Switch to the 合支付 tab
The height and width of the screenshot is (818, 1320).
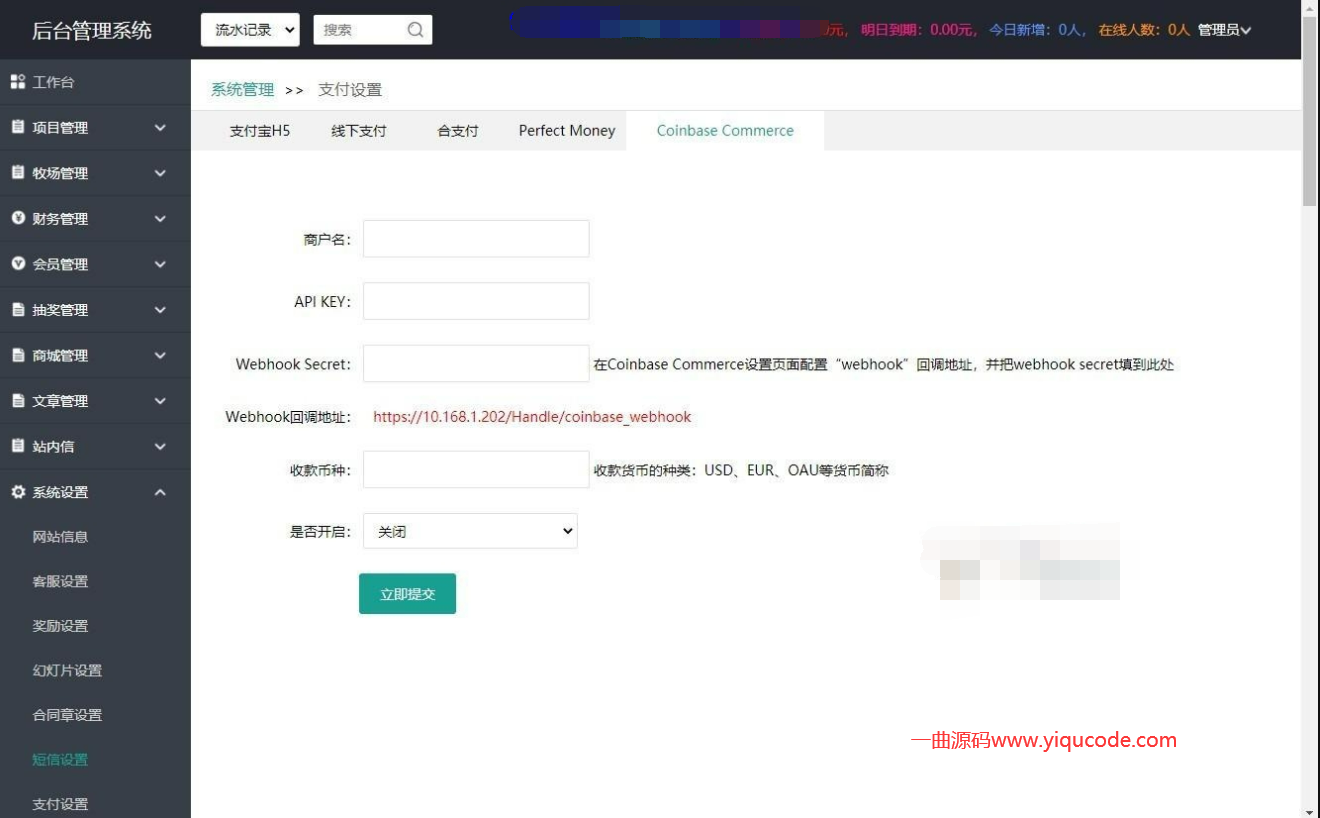(458, 131)
